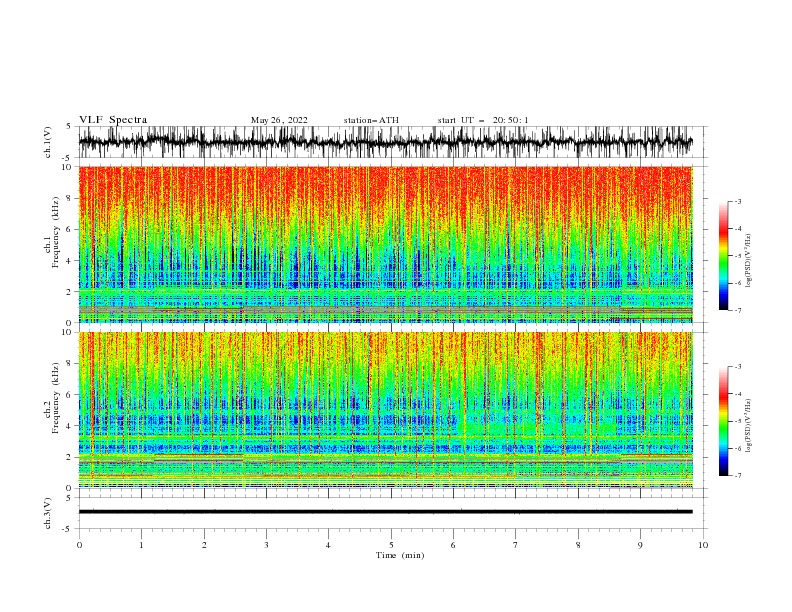Click the -5 tick on ch.1(V) axis
The height and width of the screenshot is (612, 792).
pos(68,158)
